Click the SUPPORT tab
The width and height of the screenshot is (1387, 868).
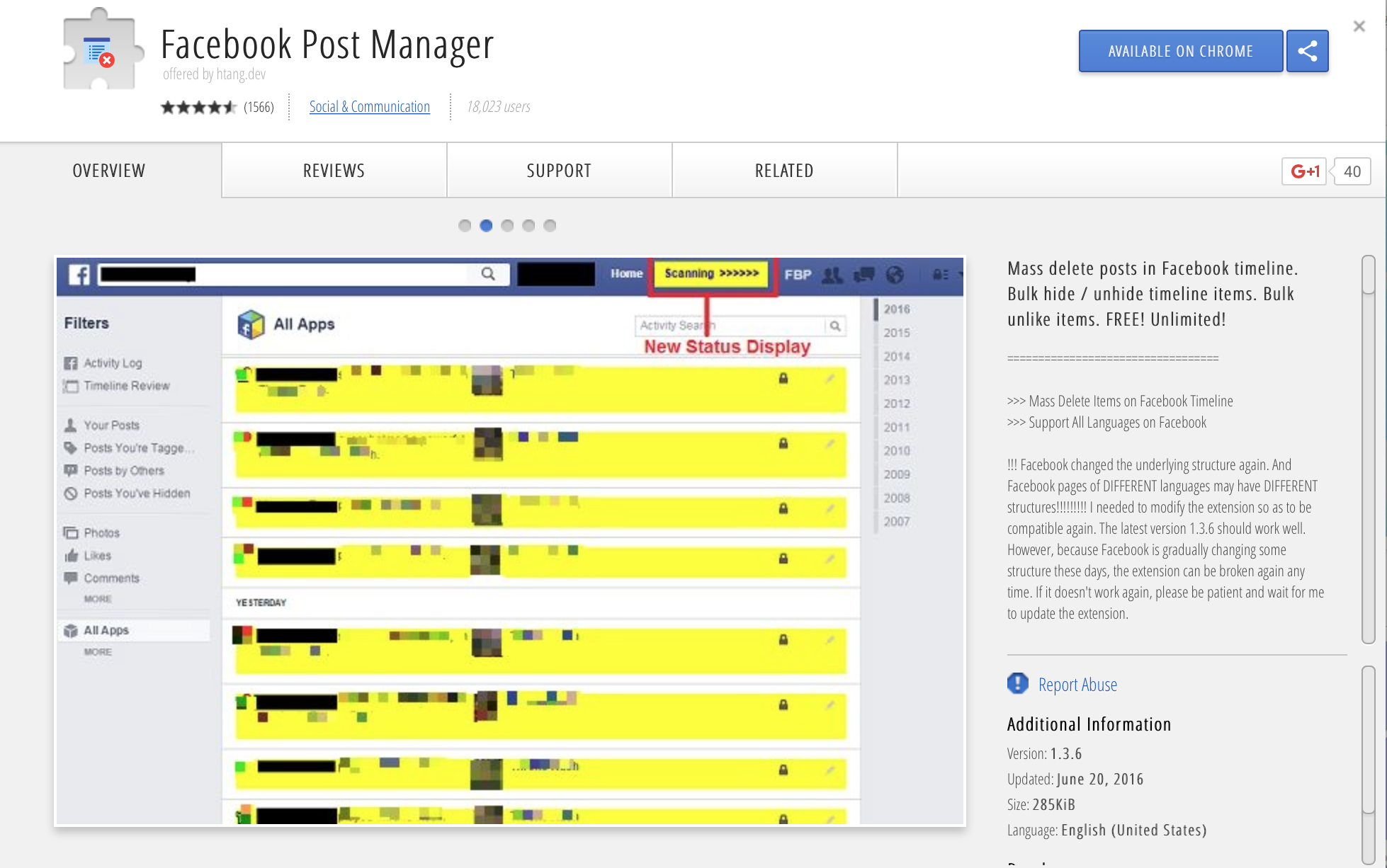coord(560,170)
